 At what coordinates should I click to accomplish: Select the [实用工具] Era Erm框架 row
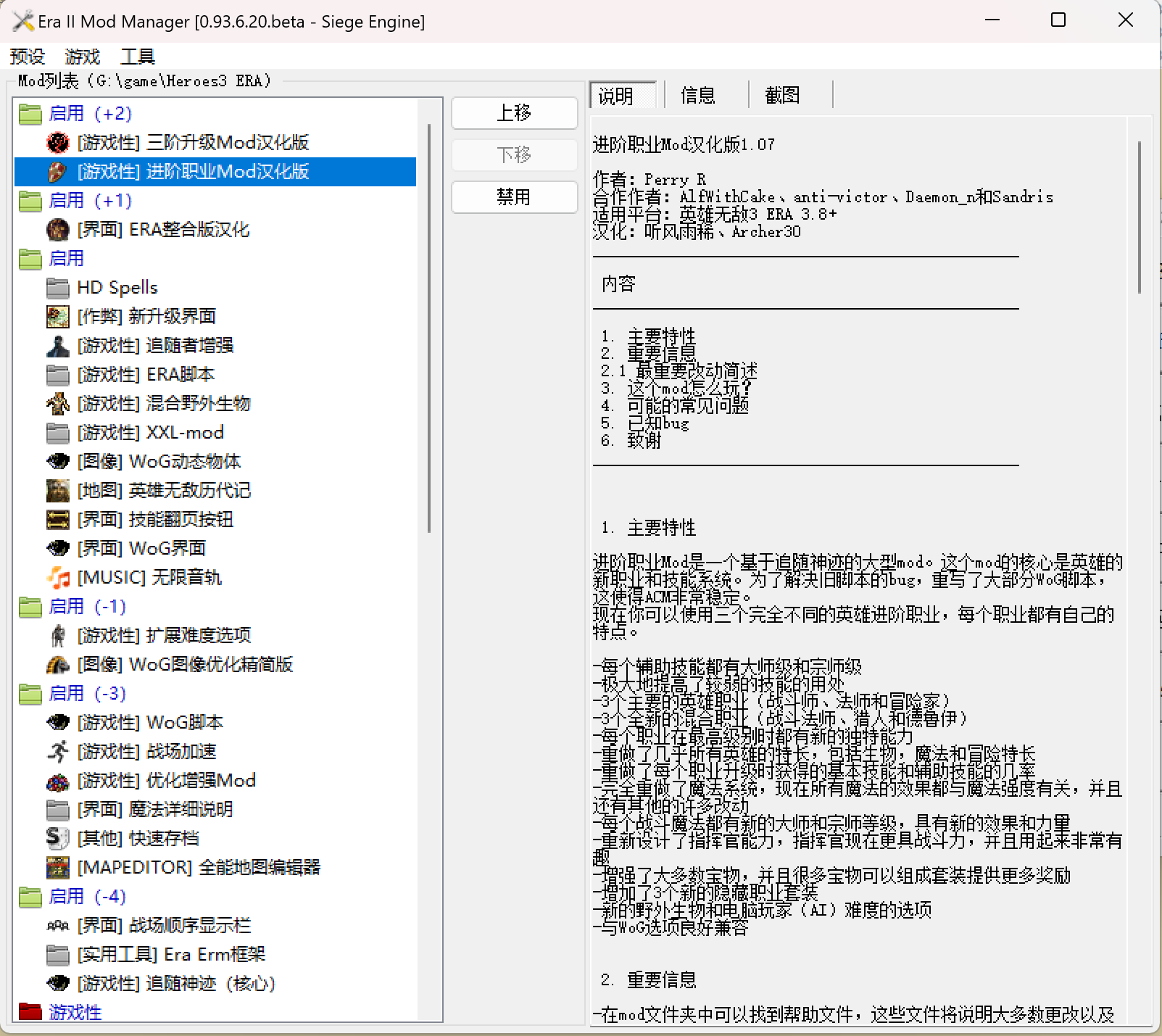[215, 955]
